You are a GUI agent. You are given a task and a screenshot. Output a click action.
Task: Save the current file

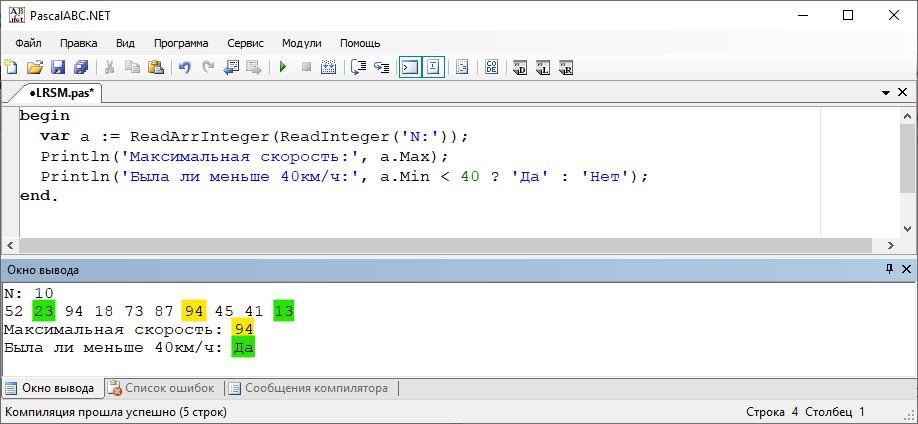(57, 67)
